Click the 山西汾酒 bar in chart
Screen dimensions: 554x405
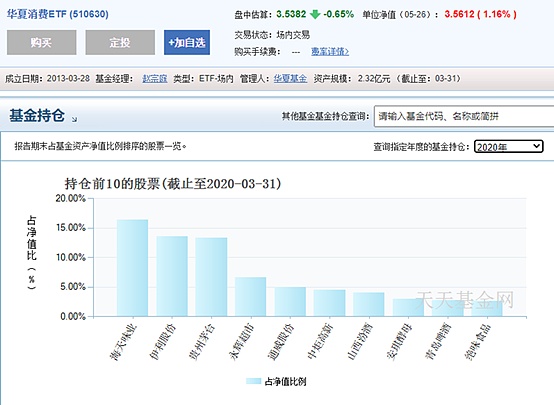(x=369, y=304)
